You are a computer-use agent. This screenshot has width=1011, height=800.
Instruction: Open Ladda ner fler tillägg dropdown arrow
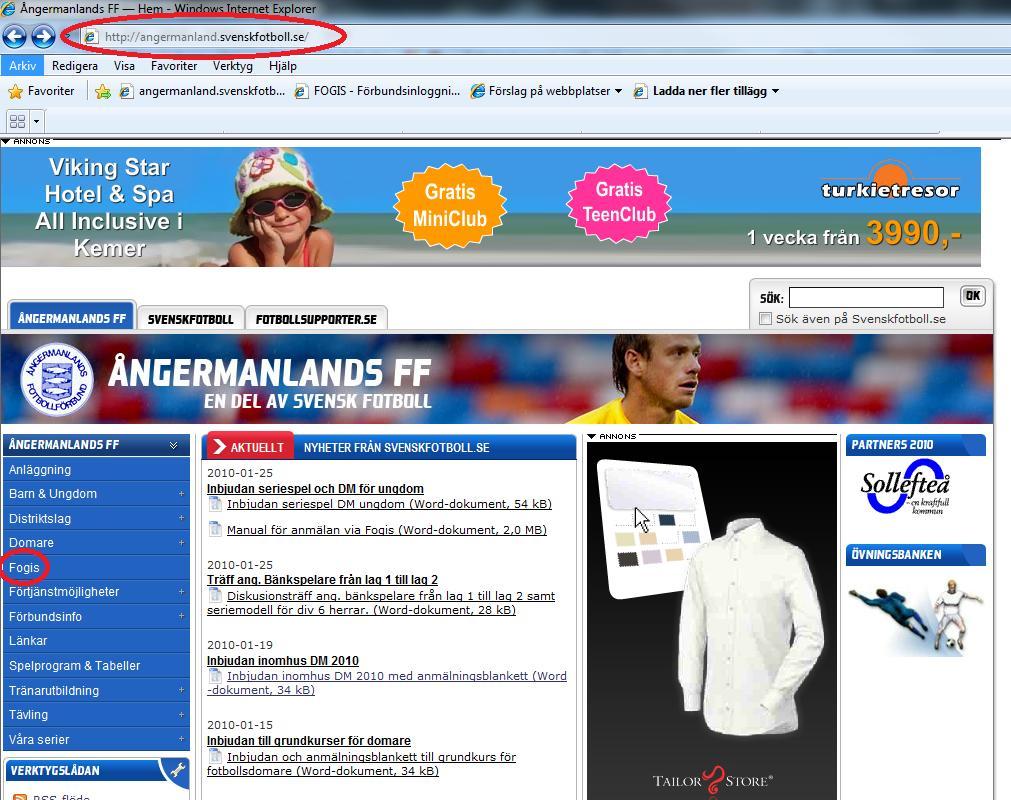tap(775, 91)
